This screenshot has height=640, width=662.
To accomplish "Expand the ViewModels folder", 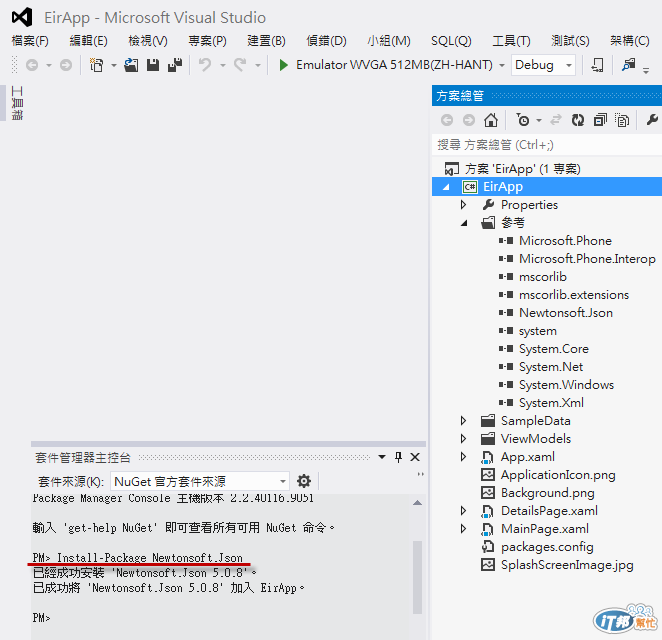I will pyautogui.click(x=464, y=439).
